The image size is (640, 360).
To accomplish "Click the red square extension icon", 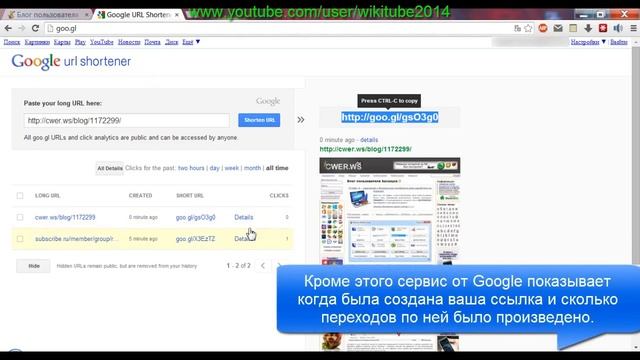I will pyautogui.click(x=603, y=28).
